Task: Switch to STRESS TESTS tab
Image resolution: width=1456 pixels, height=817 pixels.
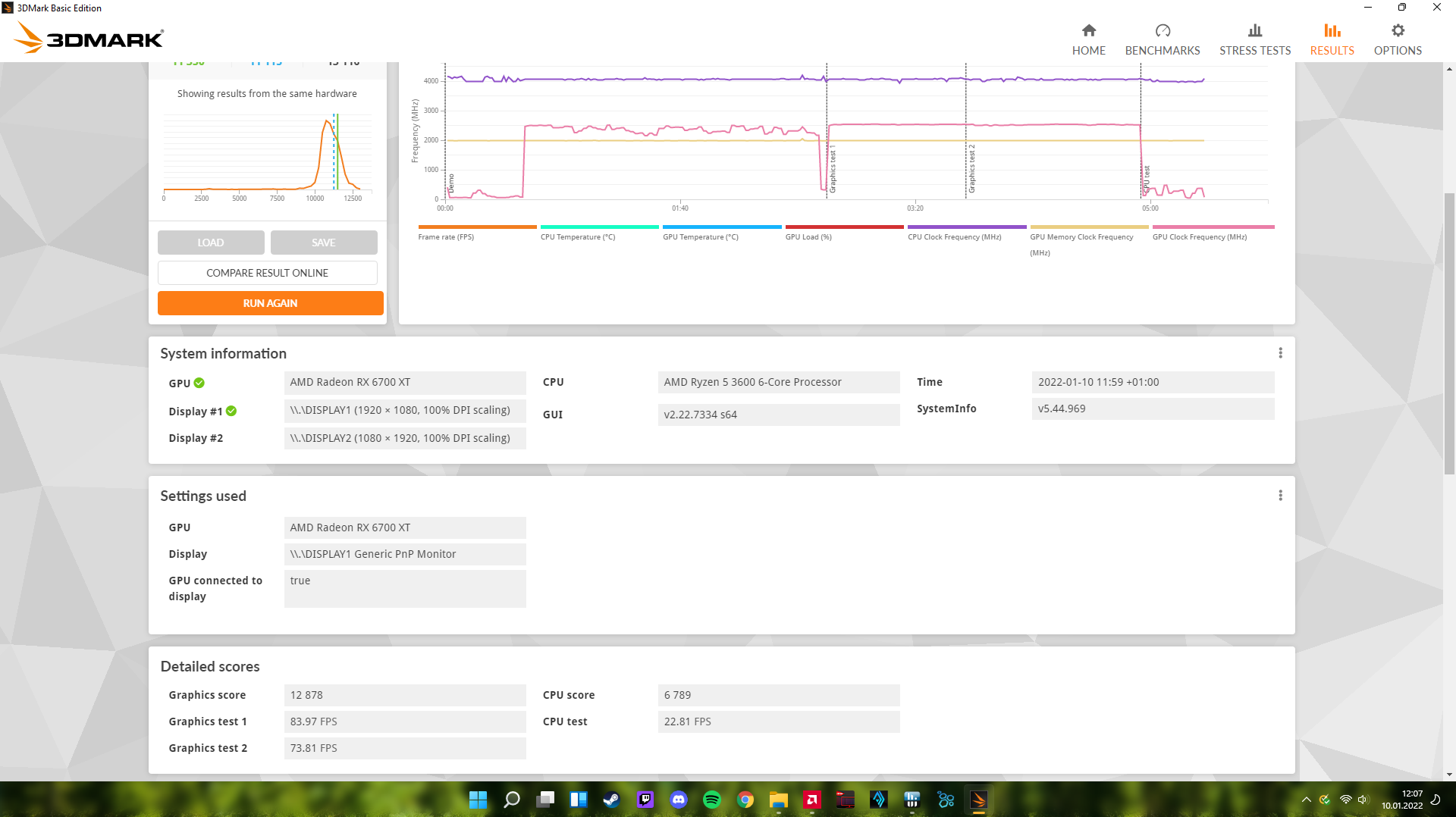Action: click(x=1254, y=39)
